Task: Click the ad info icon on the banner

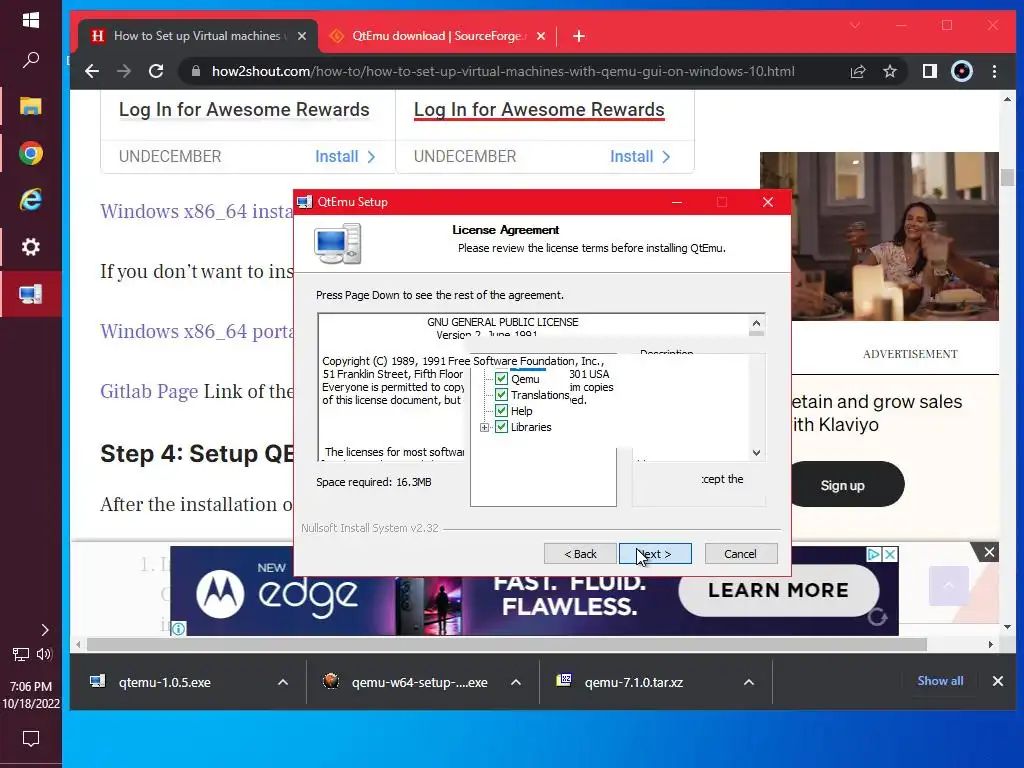Action: 178,629
